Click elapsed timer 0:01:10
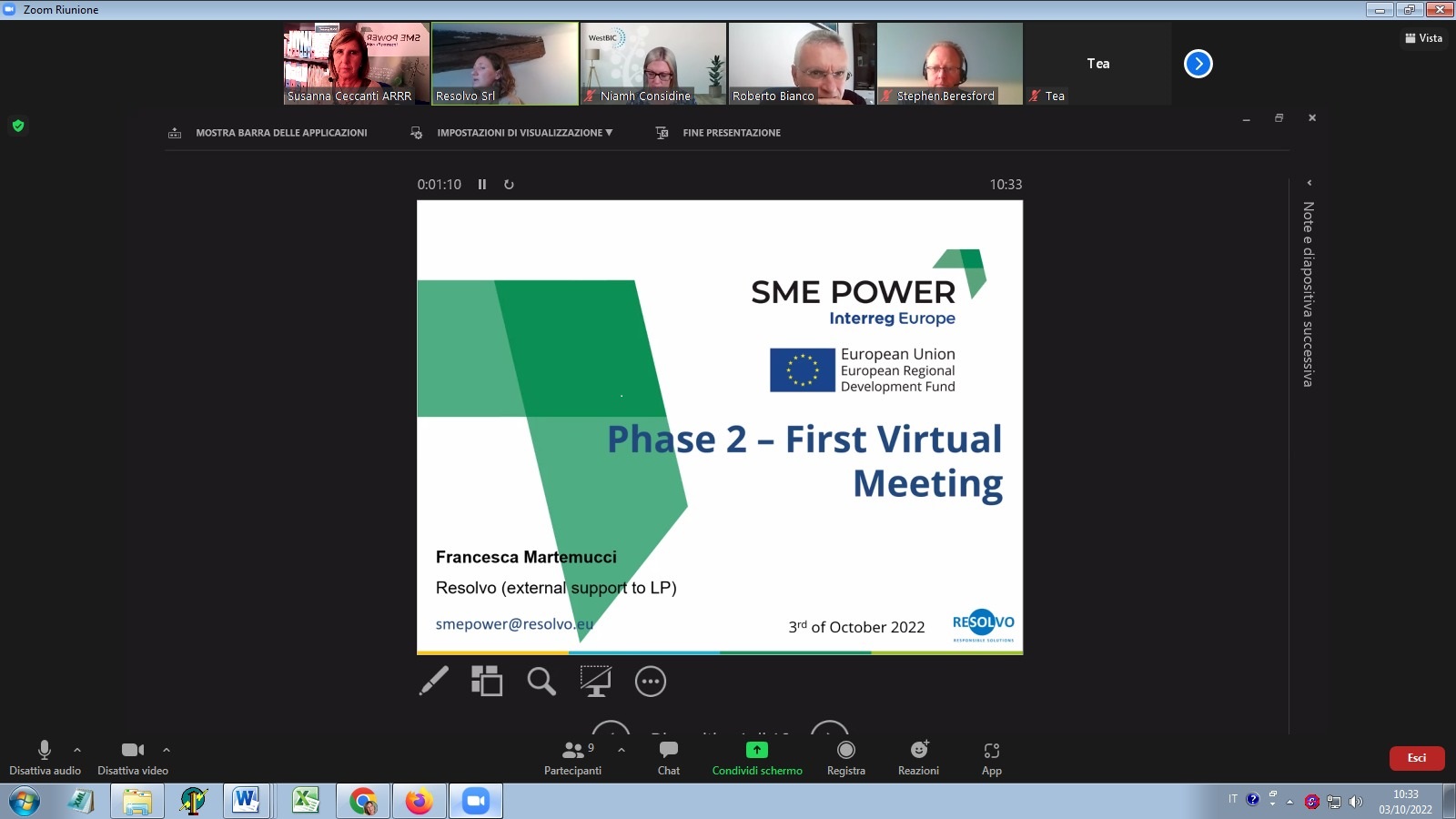Screen dimensions: 1456x819 [440, 184]
